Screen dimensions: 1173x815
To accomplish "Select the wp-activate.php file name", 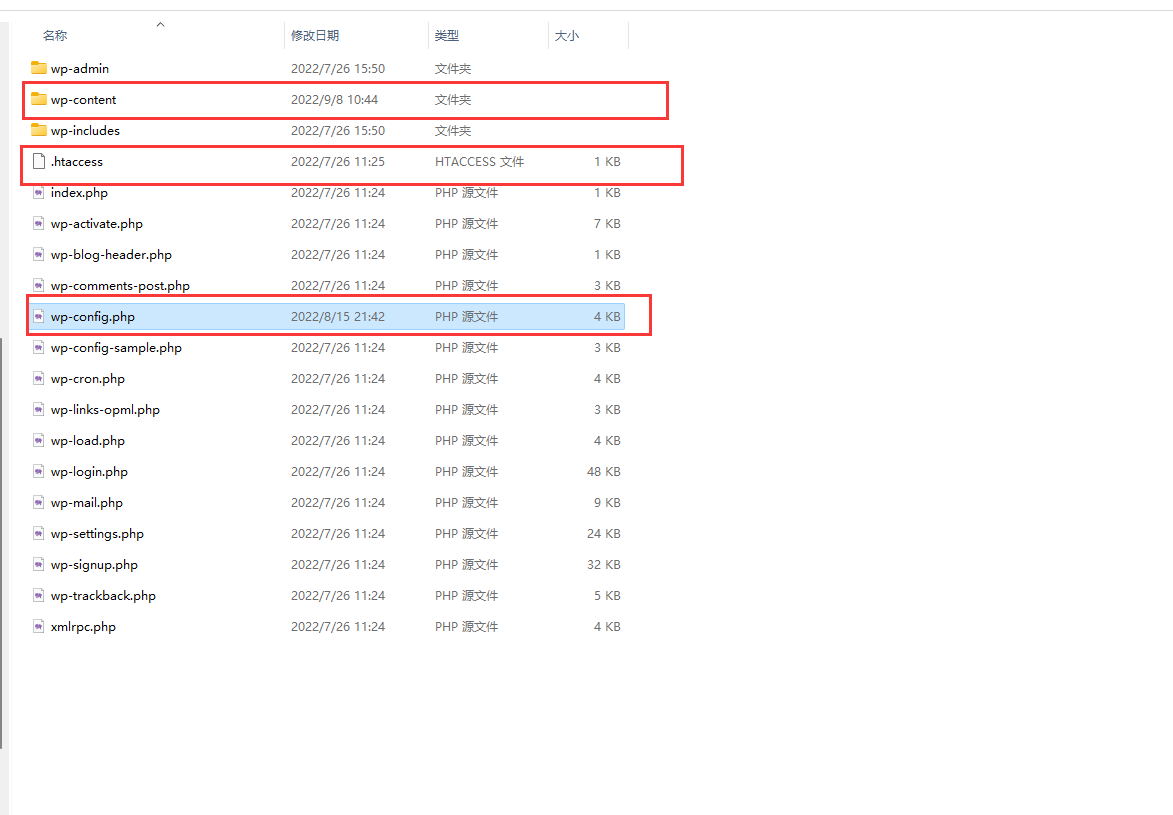I will [x=97, y=224].
